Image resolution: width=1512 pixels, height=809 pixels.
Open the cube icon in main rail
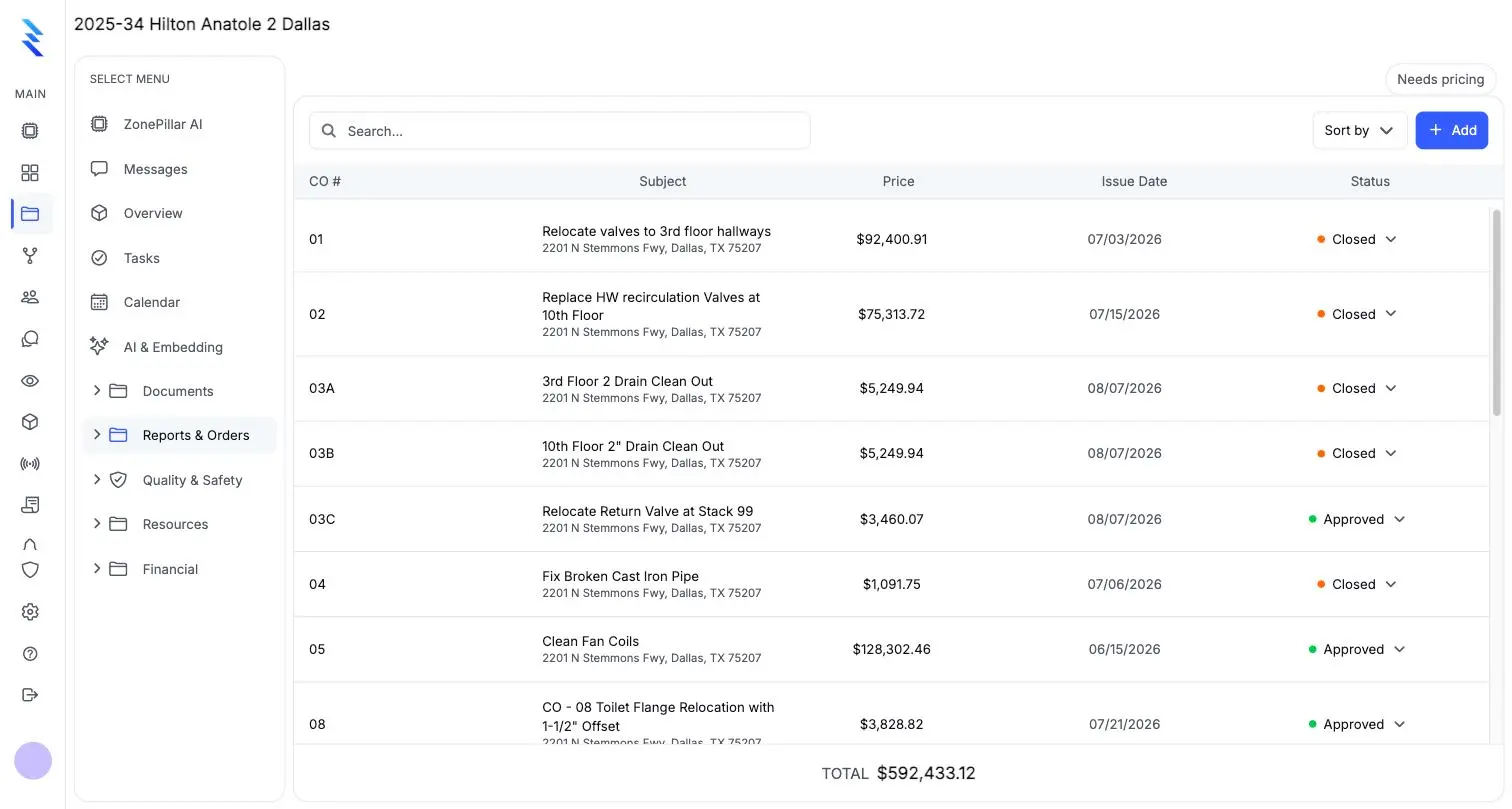(30, 422)
